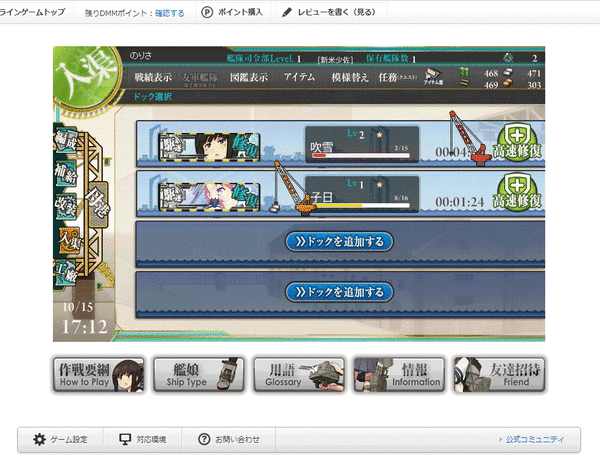Screen dimensions: 600x473
Task: Click 対応環境 text button
Action: (x=151, y=439)
